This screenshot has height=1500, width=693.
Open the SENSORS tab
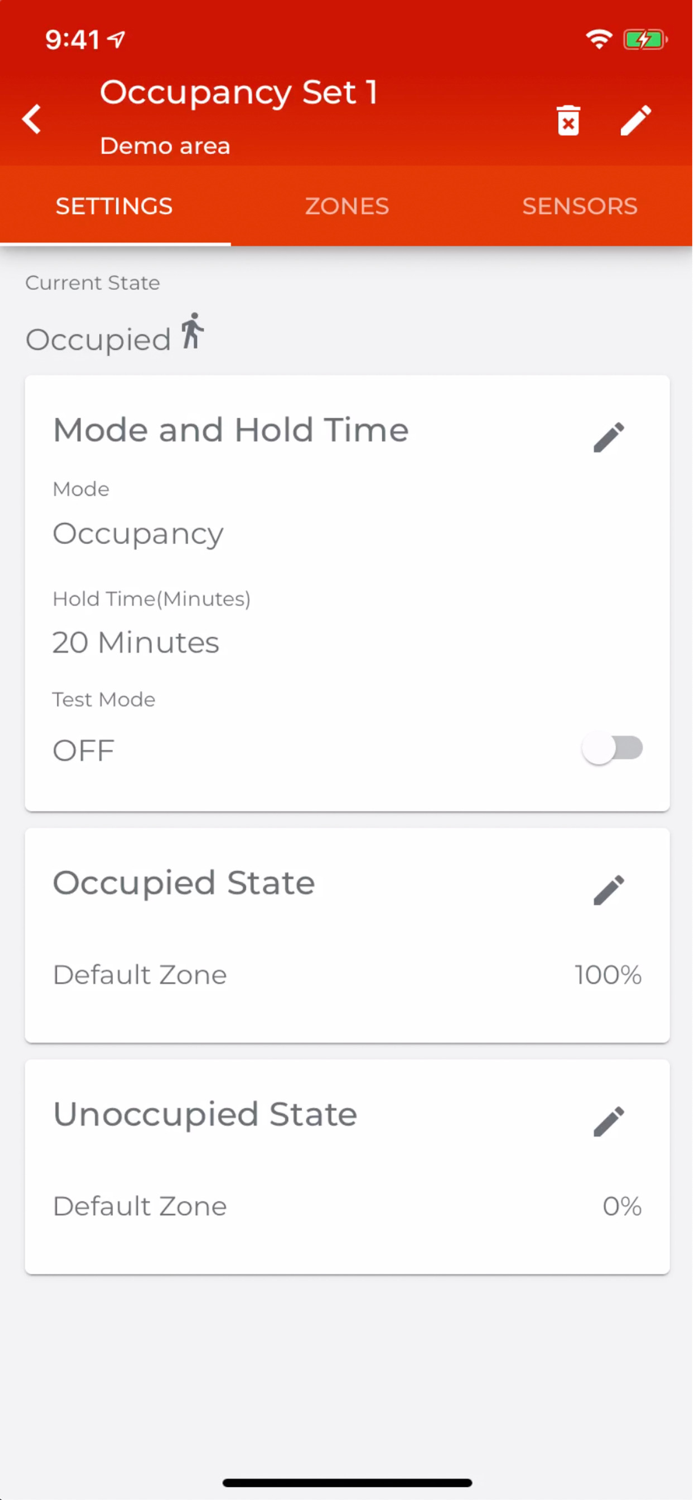(580, 206)
